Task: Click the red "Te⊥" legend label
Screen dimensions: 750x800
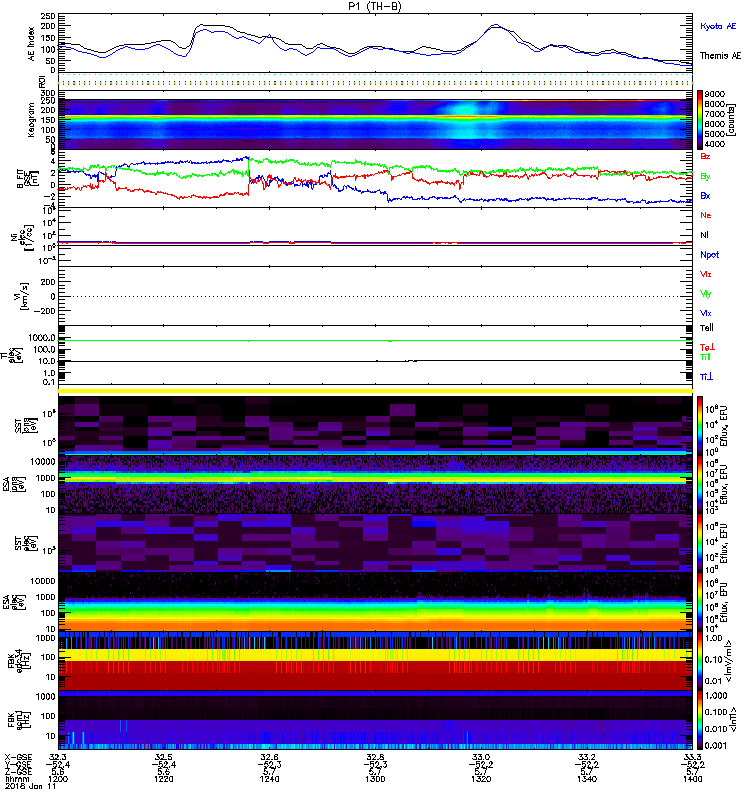Action: tap(707, 347)
